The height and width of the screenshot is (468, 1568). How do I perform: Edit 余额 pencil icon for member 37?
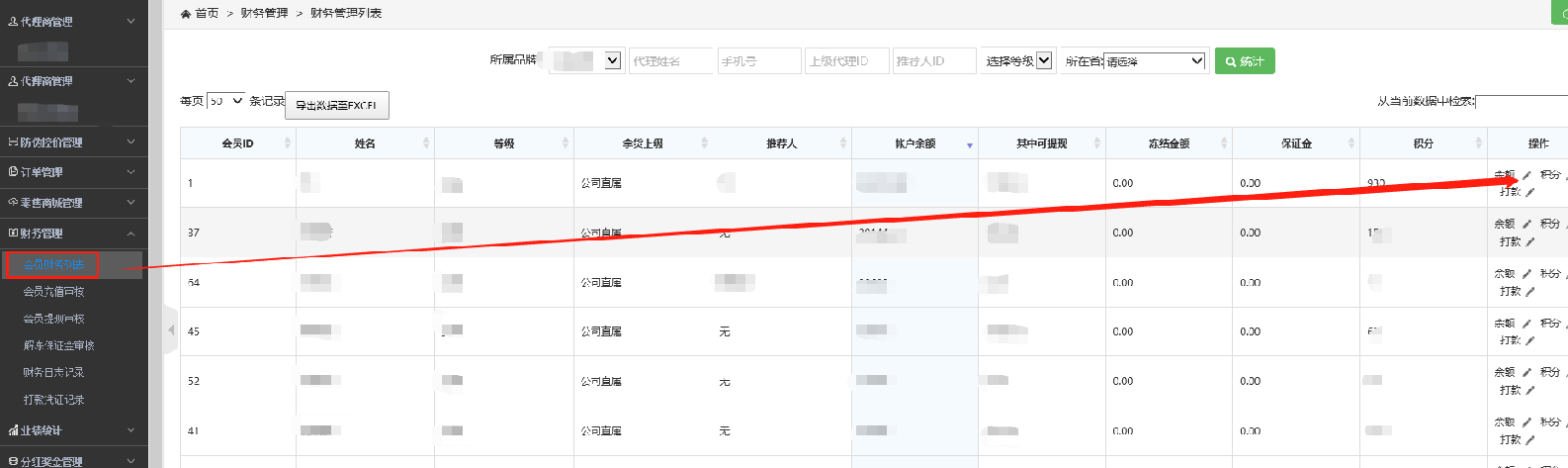click(x=1526, y=225)
